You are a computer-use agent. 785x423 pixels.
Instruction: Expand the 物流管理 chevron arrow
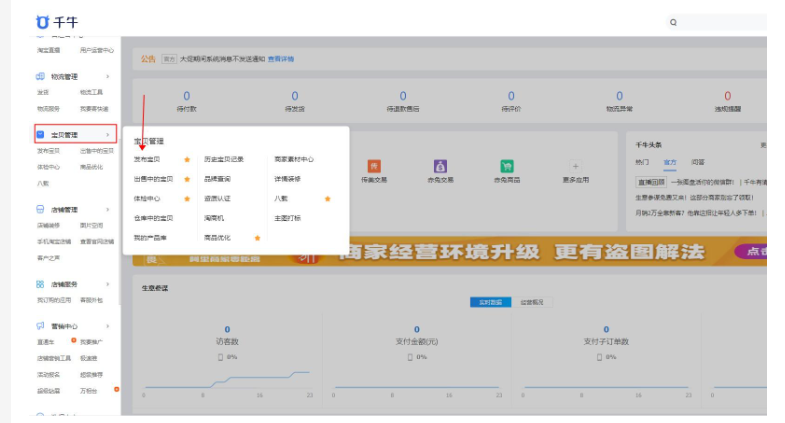click(108, 77)
